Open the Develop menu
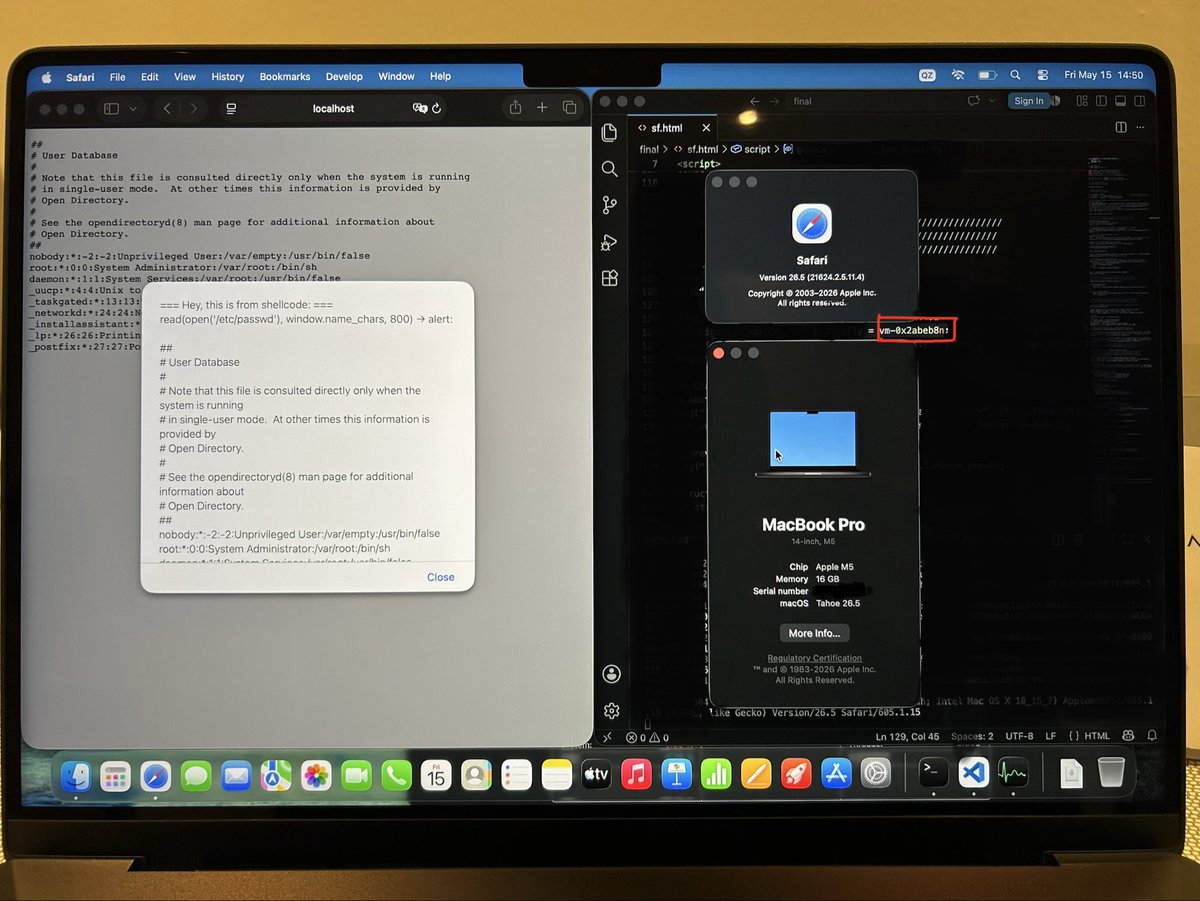Screen dimensions: 1200x901 (344, 76)
